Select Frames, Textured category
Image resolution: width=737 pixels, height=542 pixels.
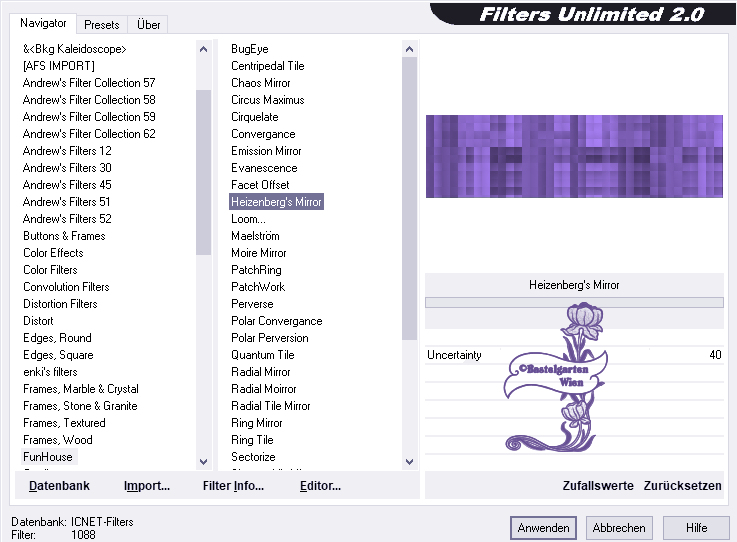(64, 423)
